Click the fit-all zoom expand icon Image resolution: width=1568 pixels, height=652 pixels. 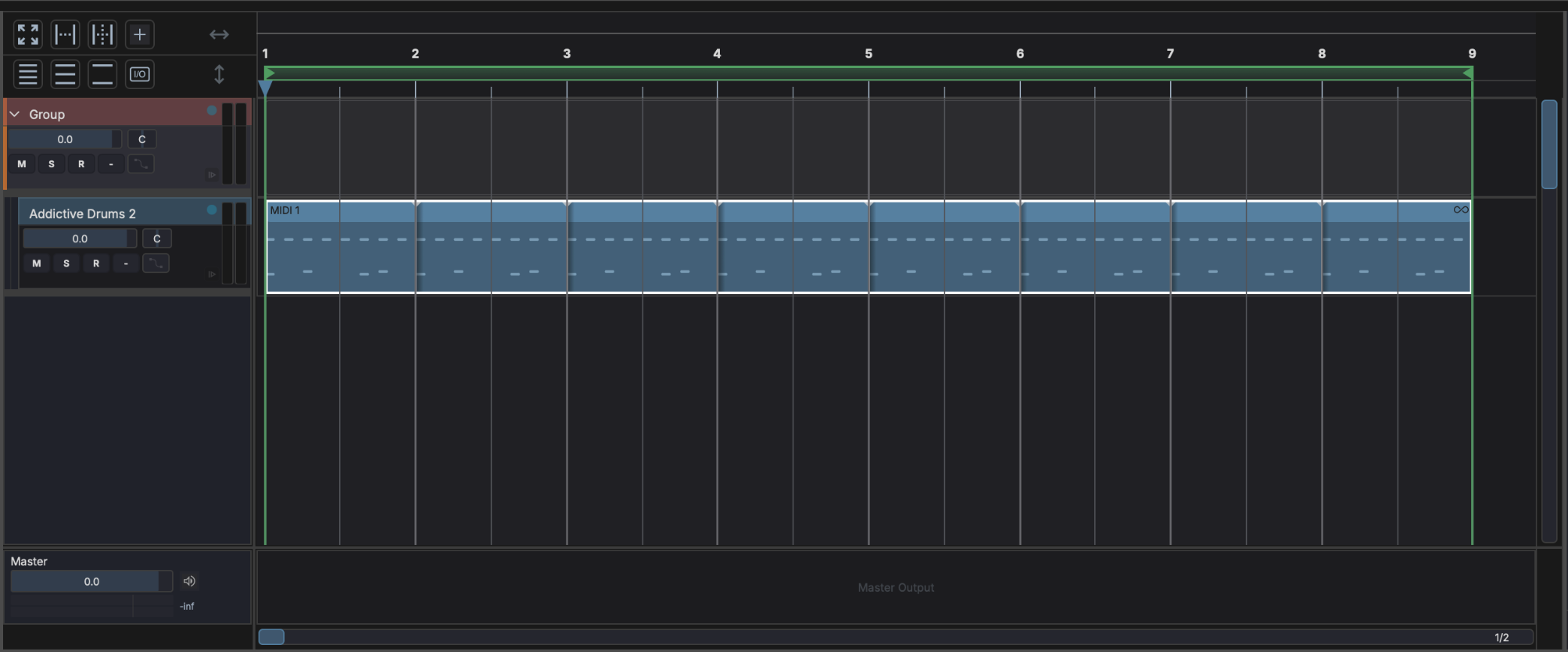(x=28, y=34)
